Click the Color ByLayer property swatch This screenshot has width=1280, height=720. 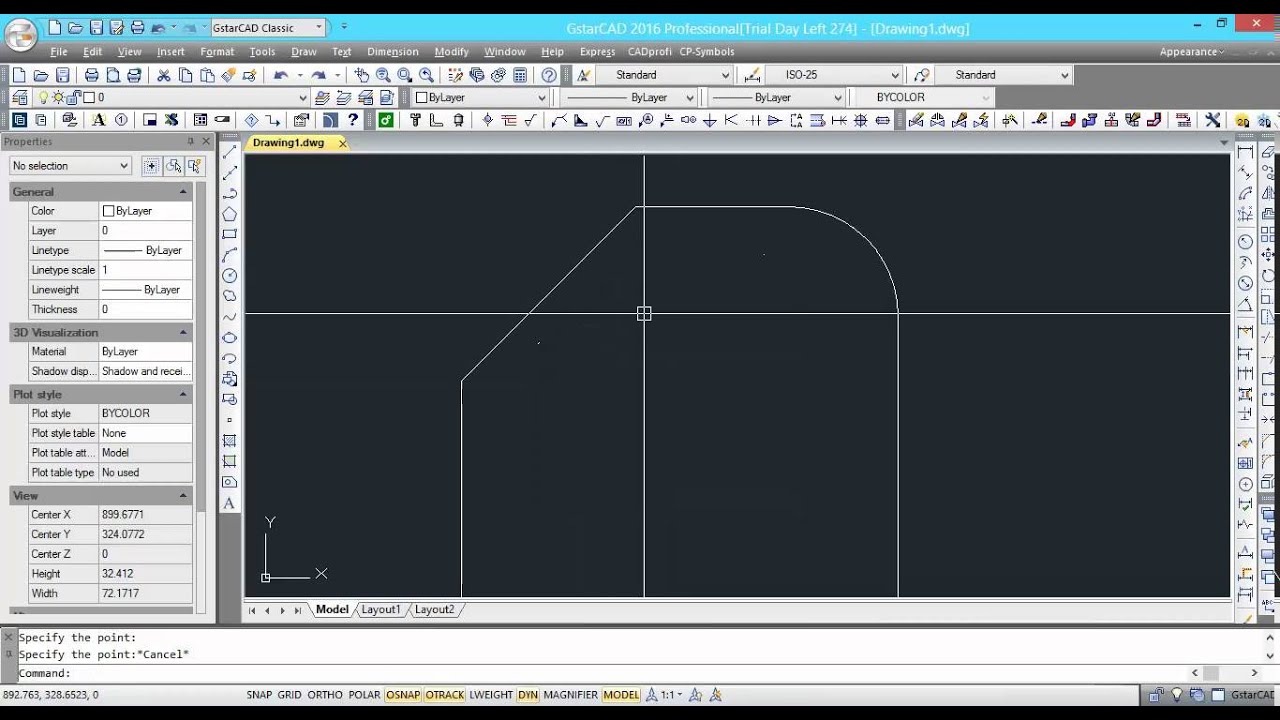pyautogui.click(x=108, y=211)
